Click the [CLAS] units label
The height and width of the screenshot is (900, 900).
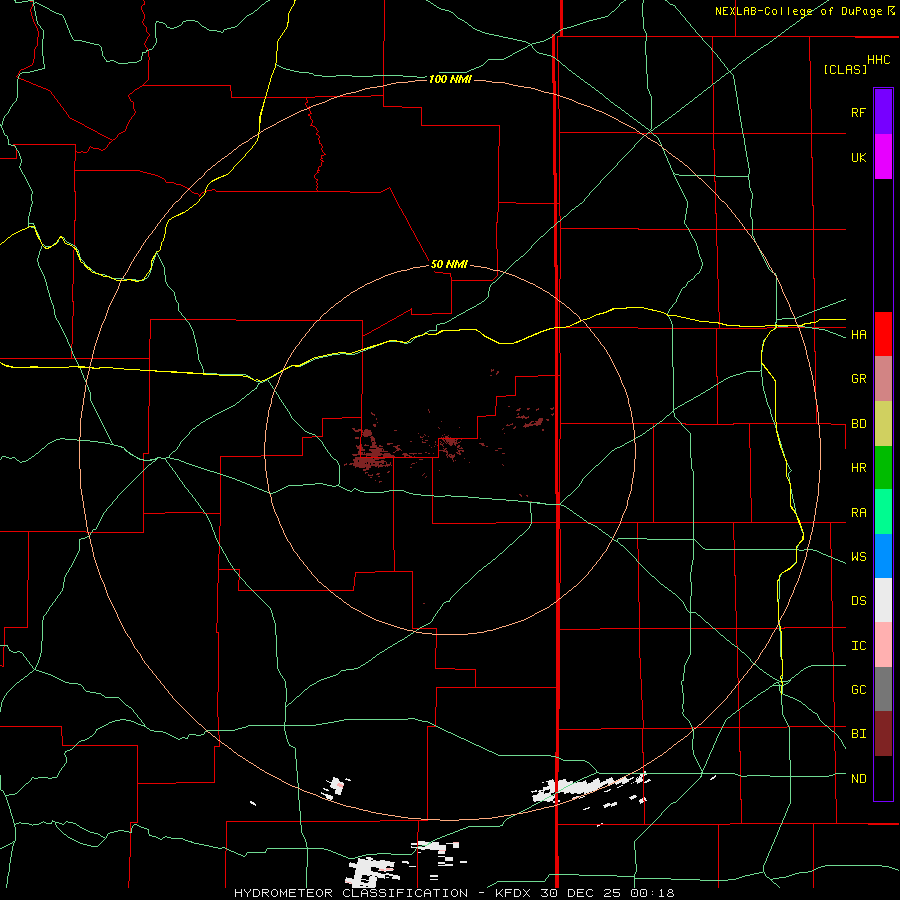coord(845,69)
